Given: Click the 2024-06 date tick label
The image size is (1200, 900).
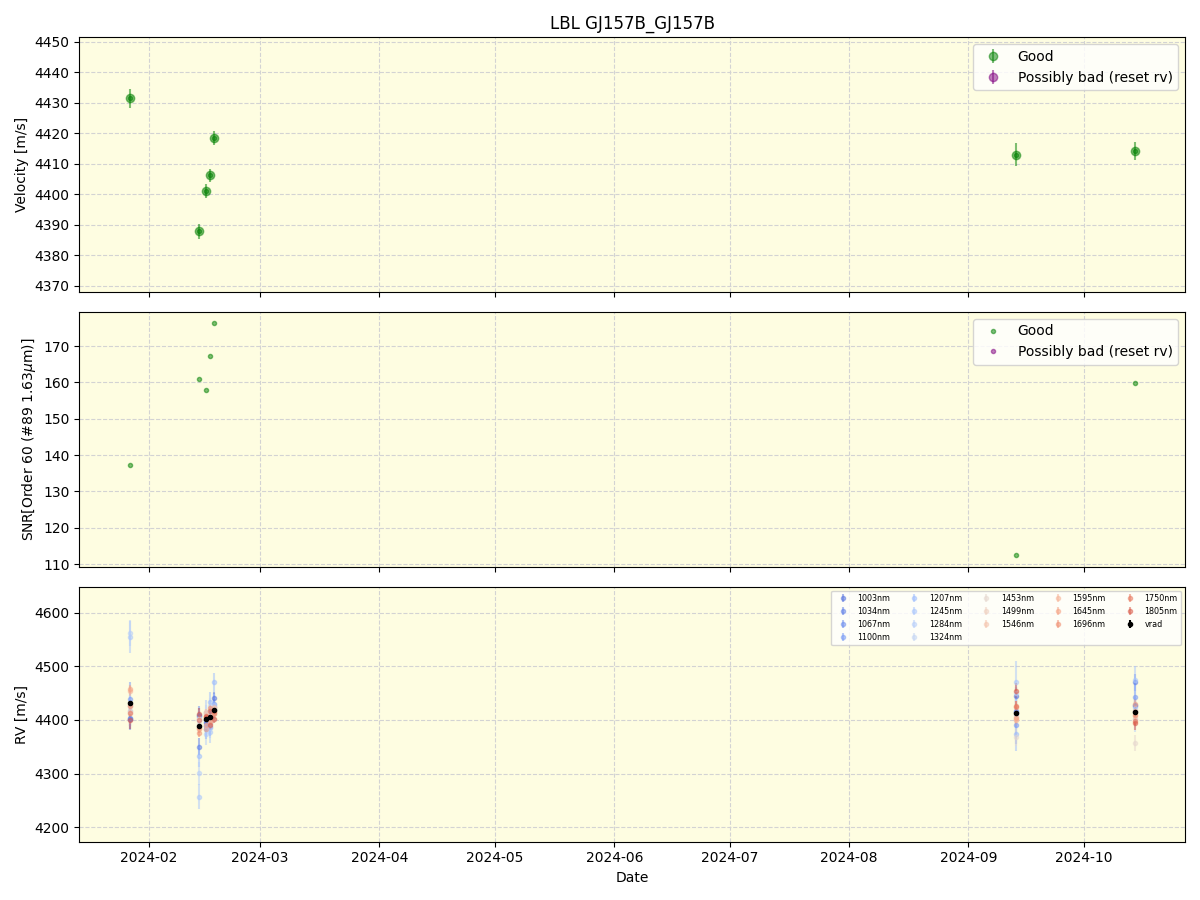Looking at the screenshot, I should (614, 857).
